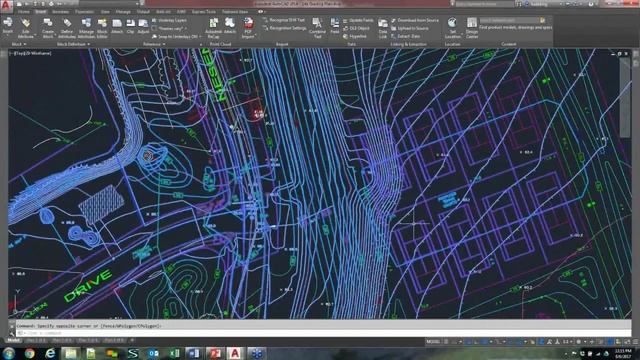640x360 pixels.
Task: Click the Clip reference icon
Action: 130,24
